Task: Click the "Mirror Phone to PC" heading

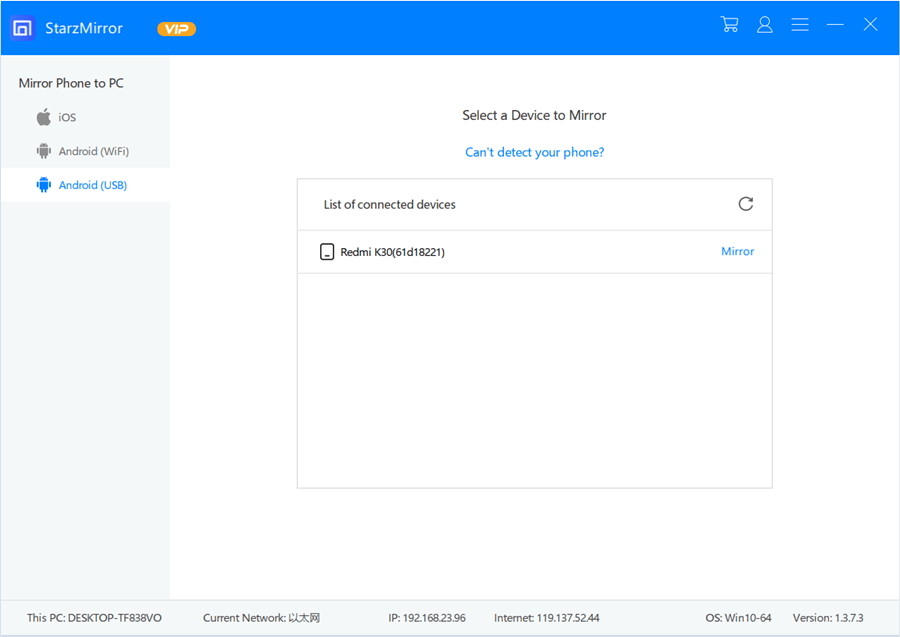Action: pos(71,83)
